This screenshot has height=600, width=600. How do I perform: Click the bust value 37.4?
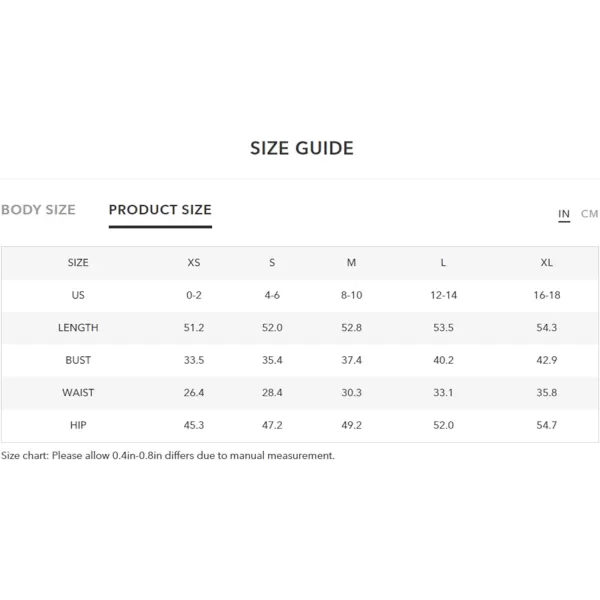point(351,360)
